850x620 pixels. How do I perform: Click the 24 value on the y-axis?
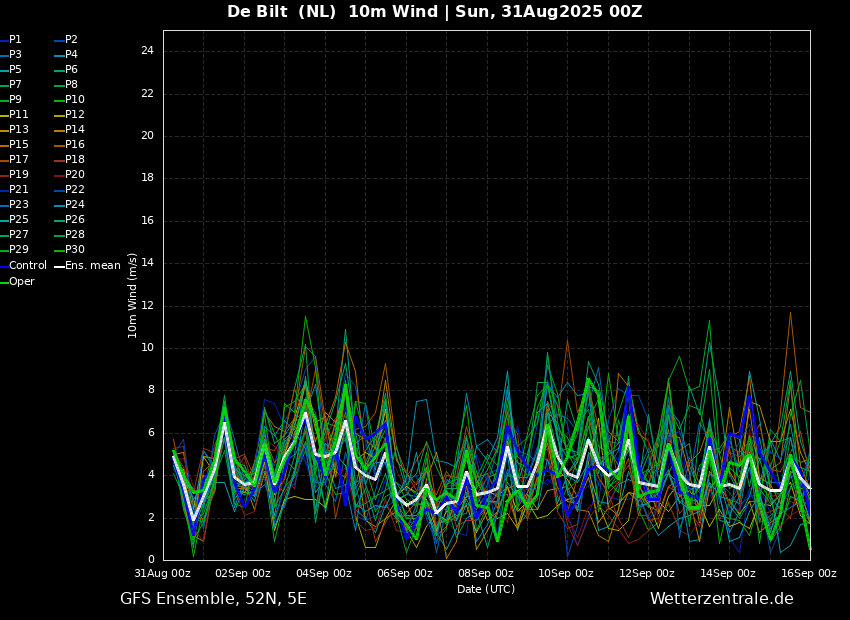coord(146,51)
